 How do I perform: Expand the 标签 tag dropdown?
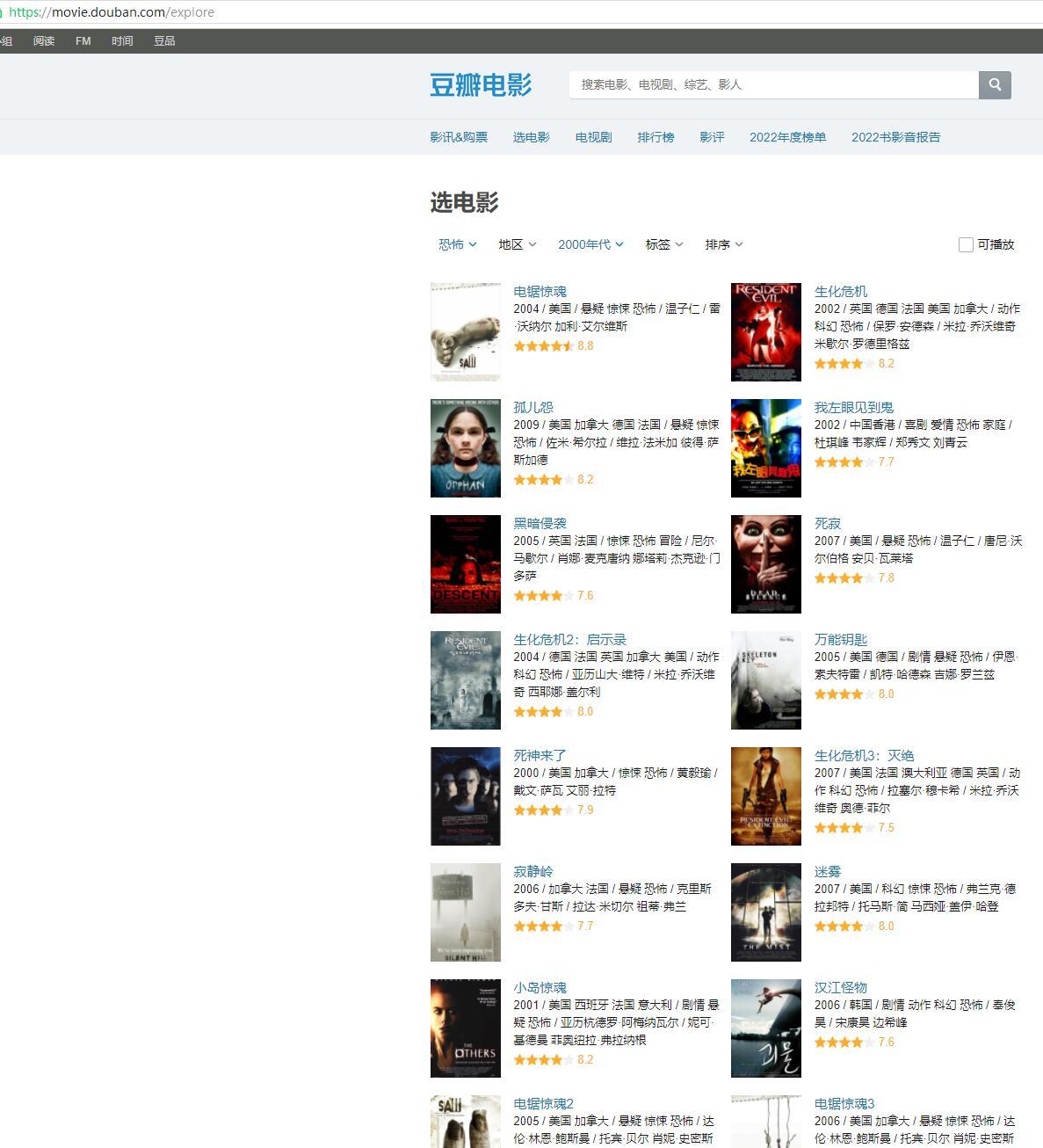pos(664,244)
